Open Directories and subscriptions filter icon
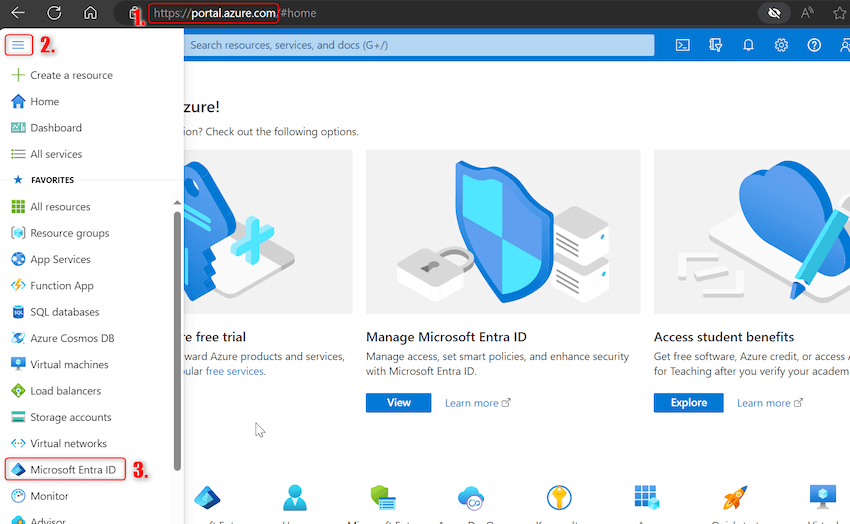Viewport: 850px width, 524px height. pyautogui.click(x=716, y=45)
